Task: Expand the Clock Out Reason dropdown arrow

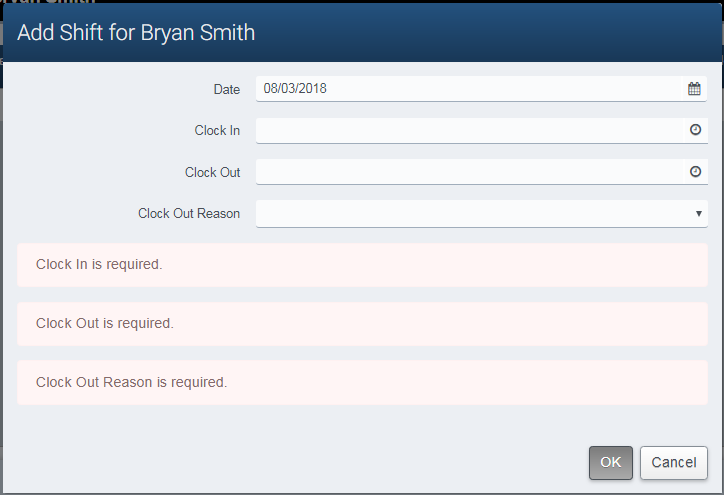Action: click(698, 213)
